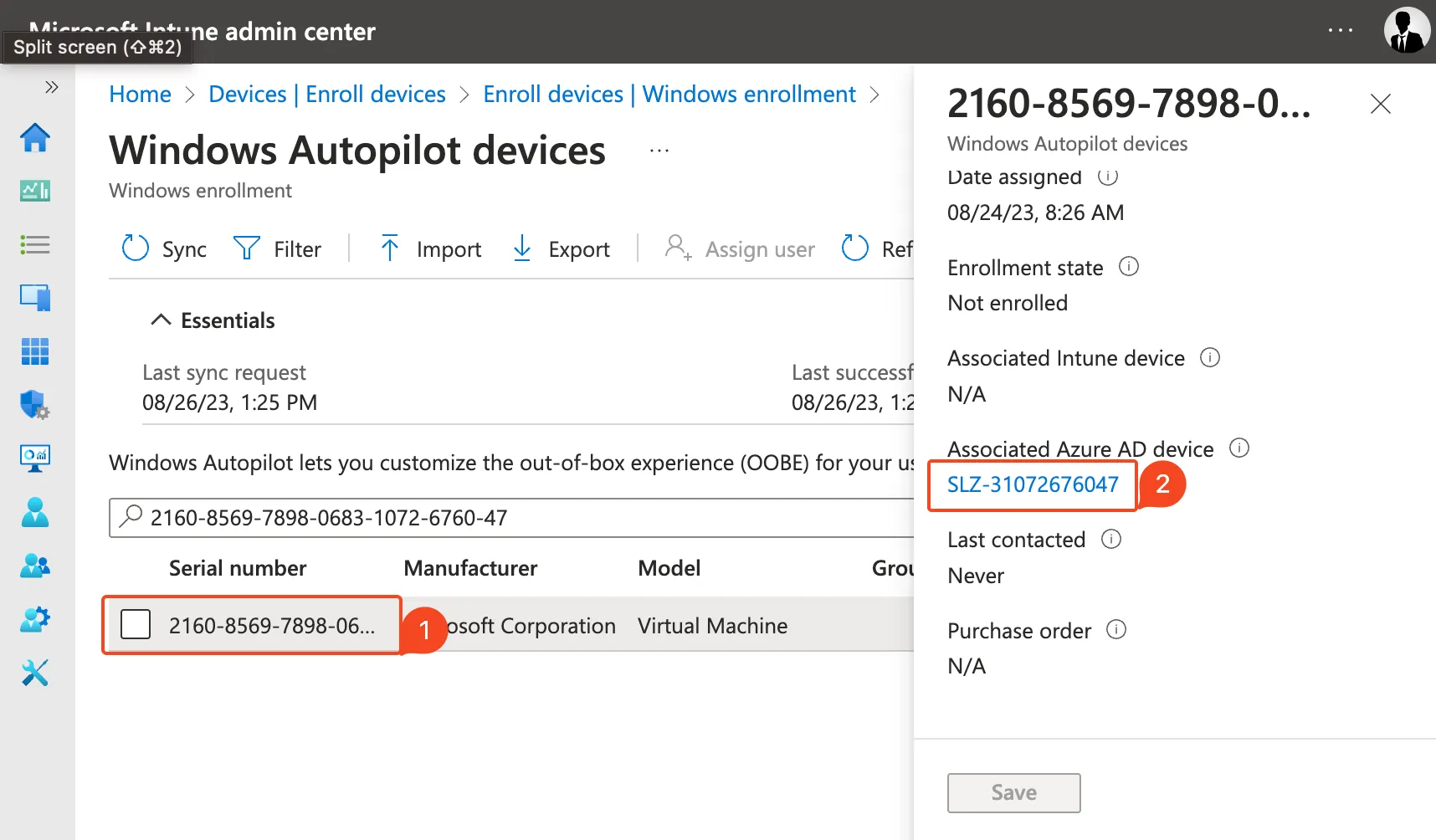Click the serial number search field
The image size is (1436, 840).
510,518
